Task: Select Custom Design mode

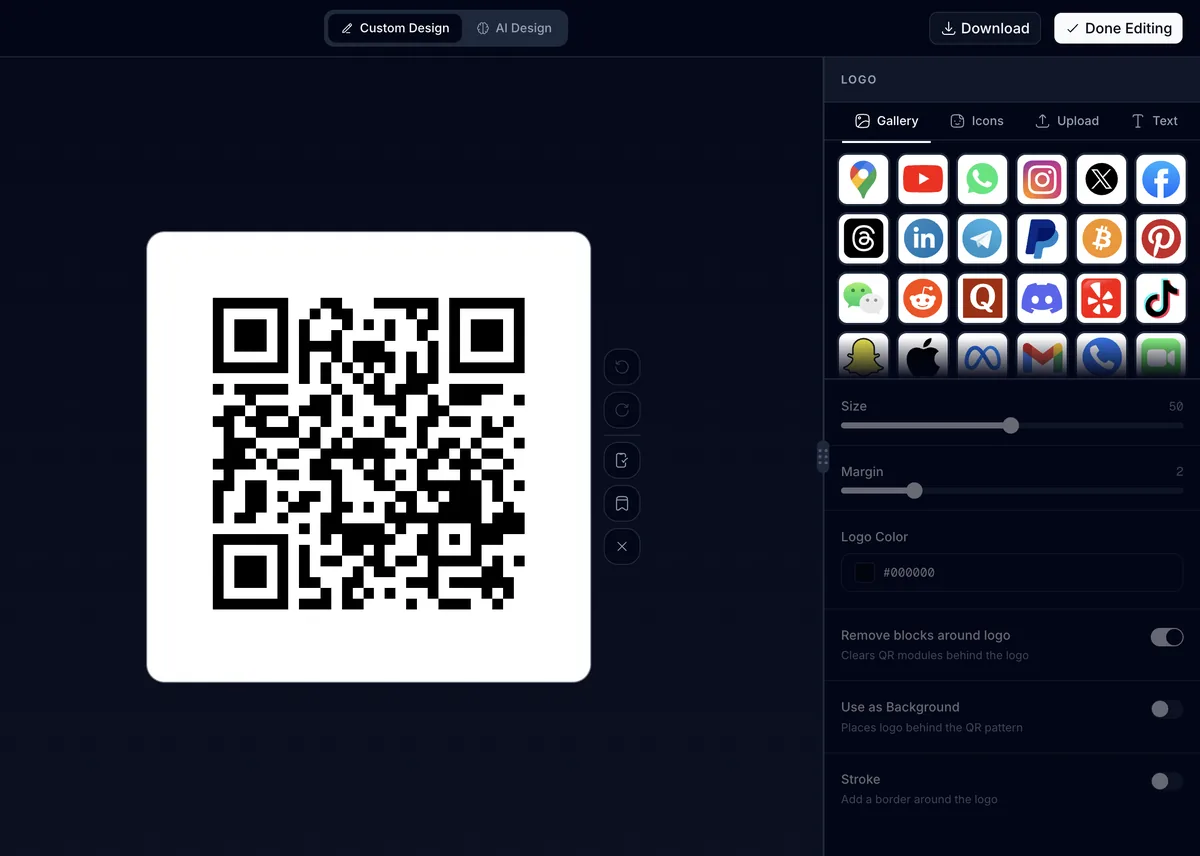Action: 395,28
